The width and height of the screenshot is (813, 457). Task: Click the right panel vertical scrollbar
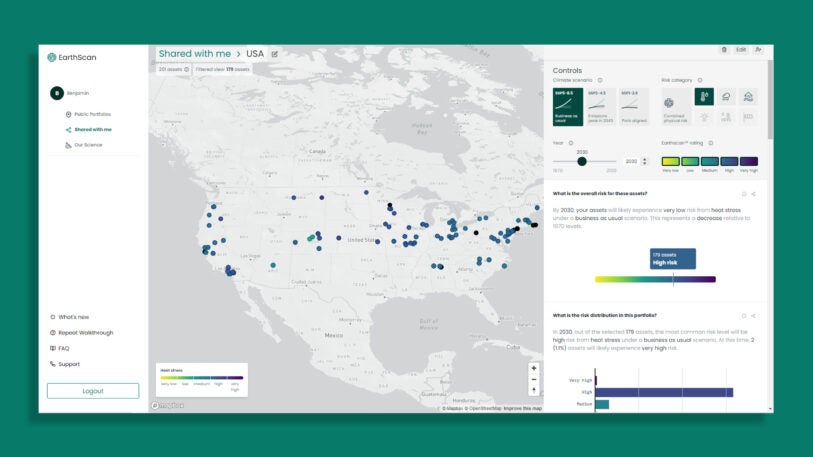[x=770, y=100]
